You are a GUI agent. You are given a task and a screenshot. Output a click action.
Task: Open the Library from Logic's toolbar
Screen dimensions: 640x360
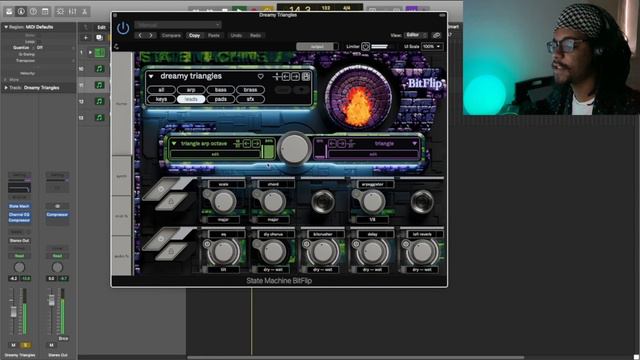point(9,11)
